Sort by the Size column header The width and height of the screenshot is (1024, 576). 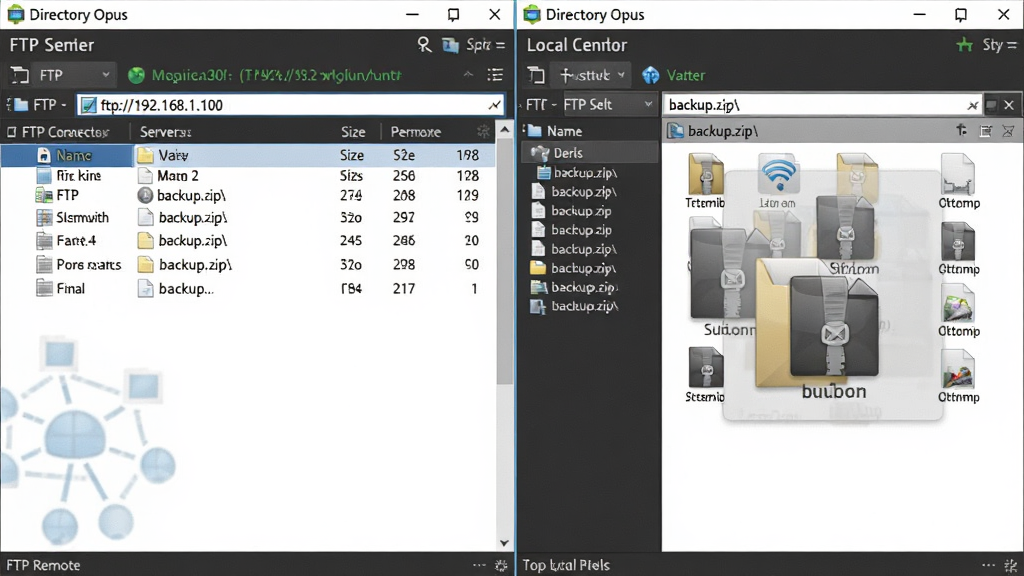pos(353,132)
